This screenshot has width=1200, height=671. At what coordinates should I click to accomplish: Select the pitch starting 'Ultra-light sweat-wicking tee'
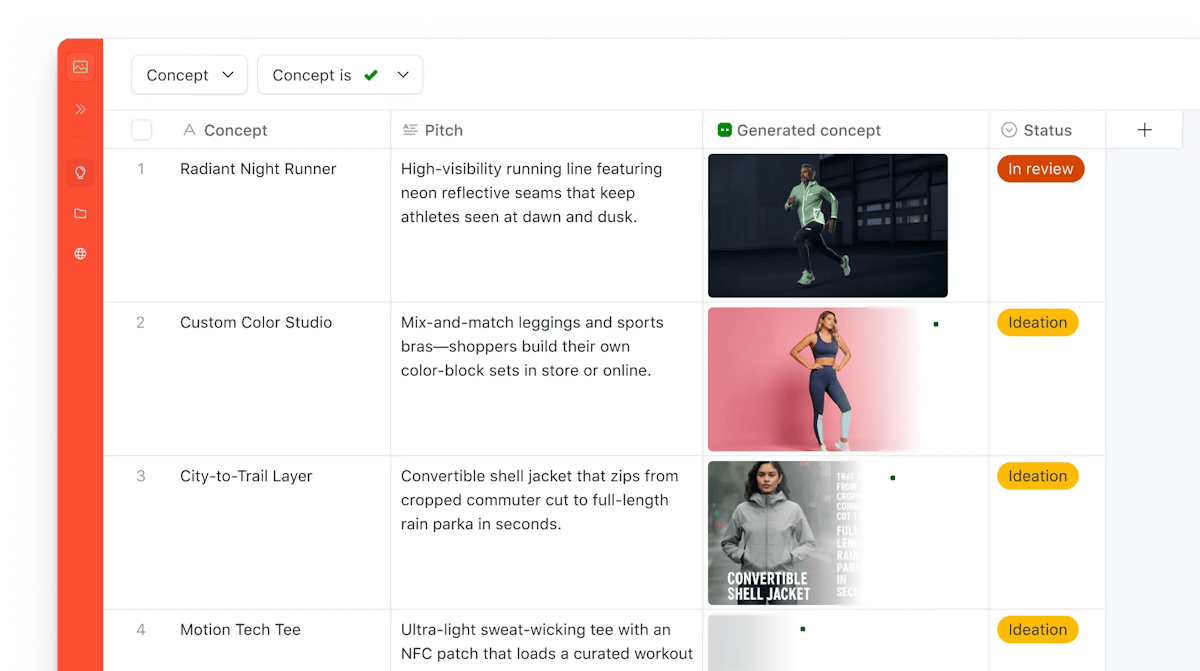(x=546, y=641)
